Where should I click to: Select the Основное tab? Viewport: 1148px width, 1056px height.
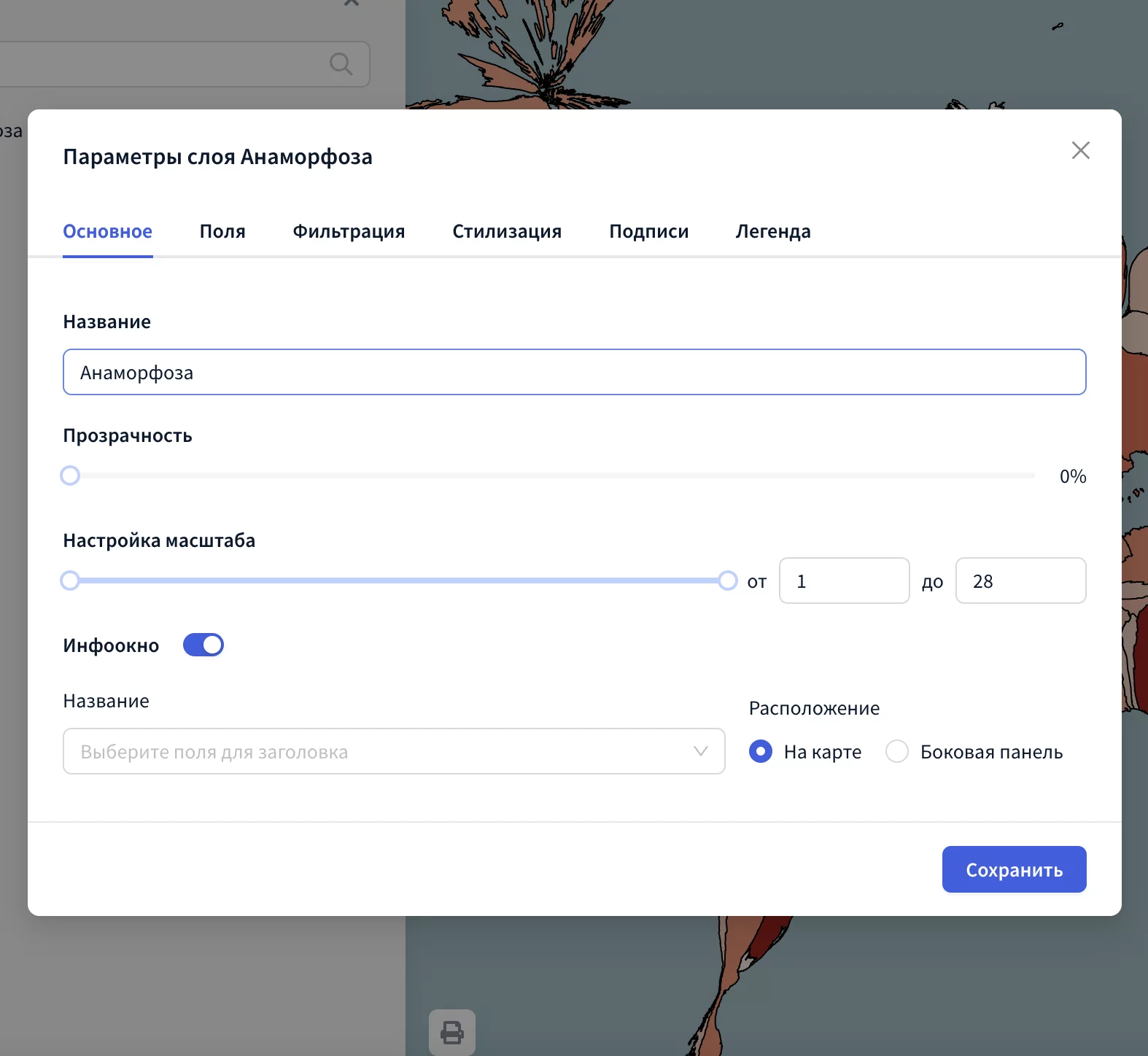click(x=108, y=231)
